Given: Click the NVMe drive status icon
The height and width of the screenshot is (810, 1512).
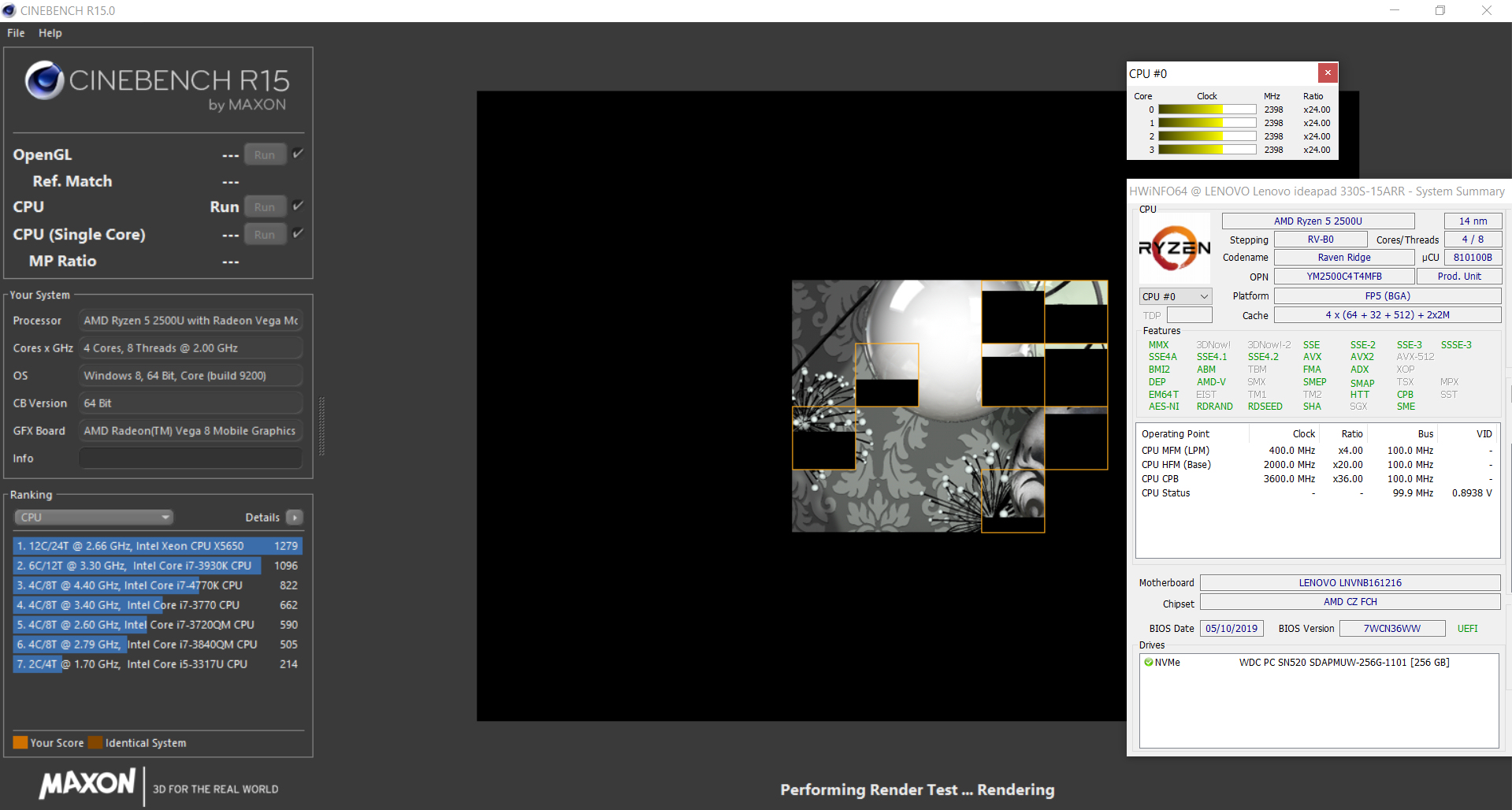Looking at the screenshot, I should coord(1149,663).
